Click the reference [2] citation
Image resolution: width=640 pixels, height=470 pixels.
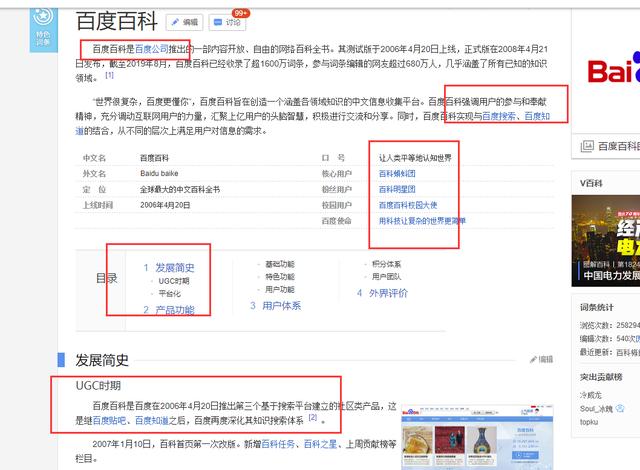[x=313, y=417]
